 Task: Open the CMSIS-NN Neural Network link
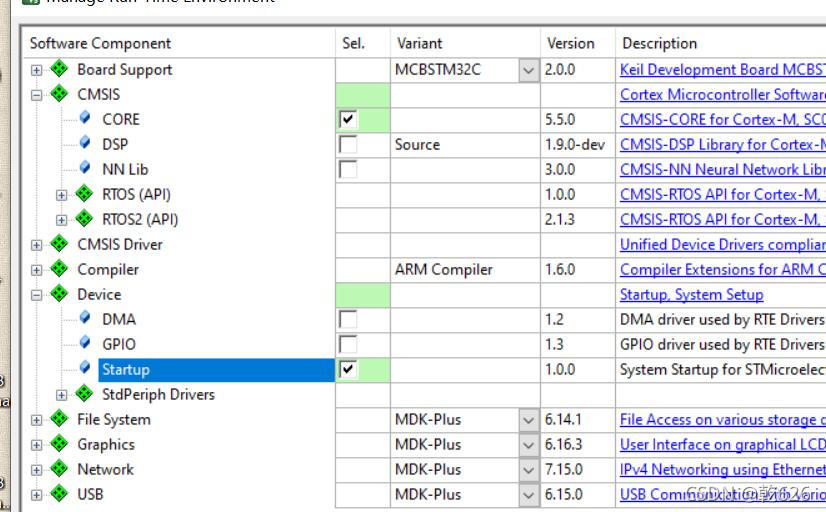[x=723, y=170]
